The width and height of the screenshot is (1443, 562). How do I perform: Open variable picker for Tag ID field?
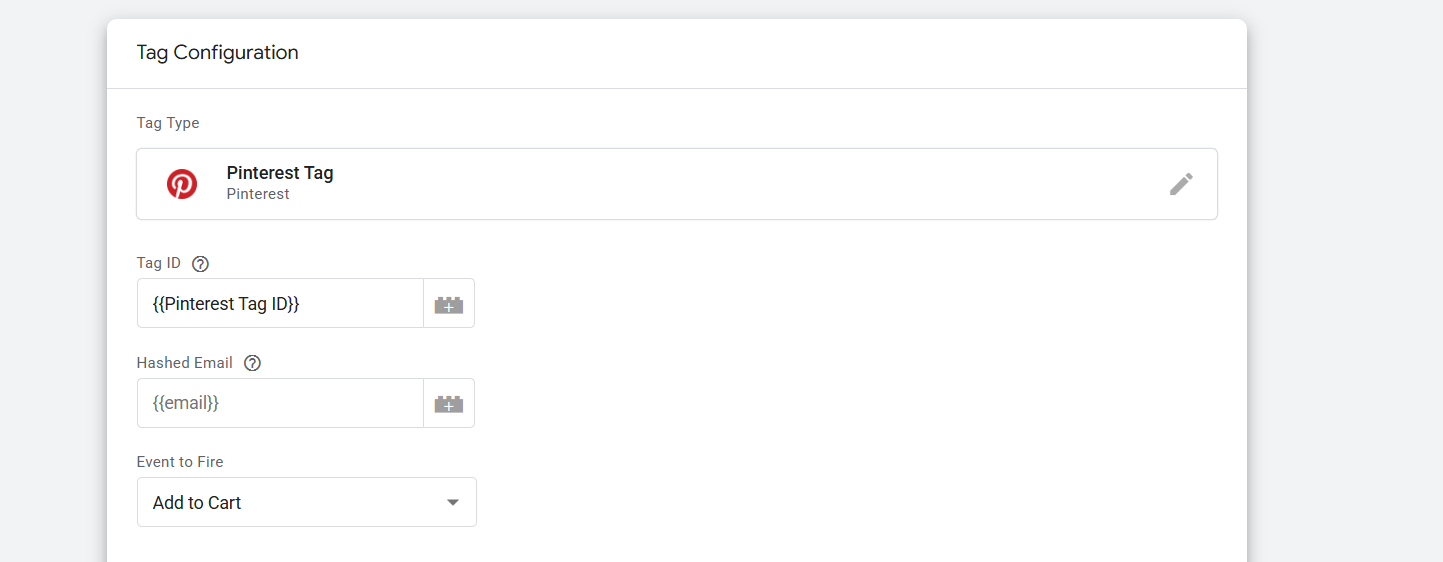click(x=449, y=304)
